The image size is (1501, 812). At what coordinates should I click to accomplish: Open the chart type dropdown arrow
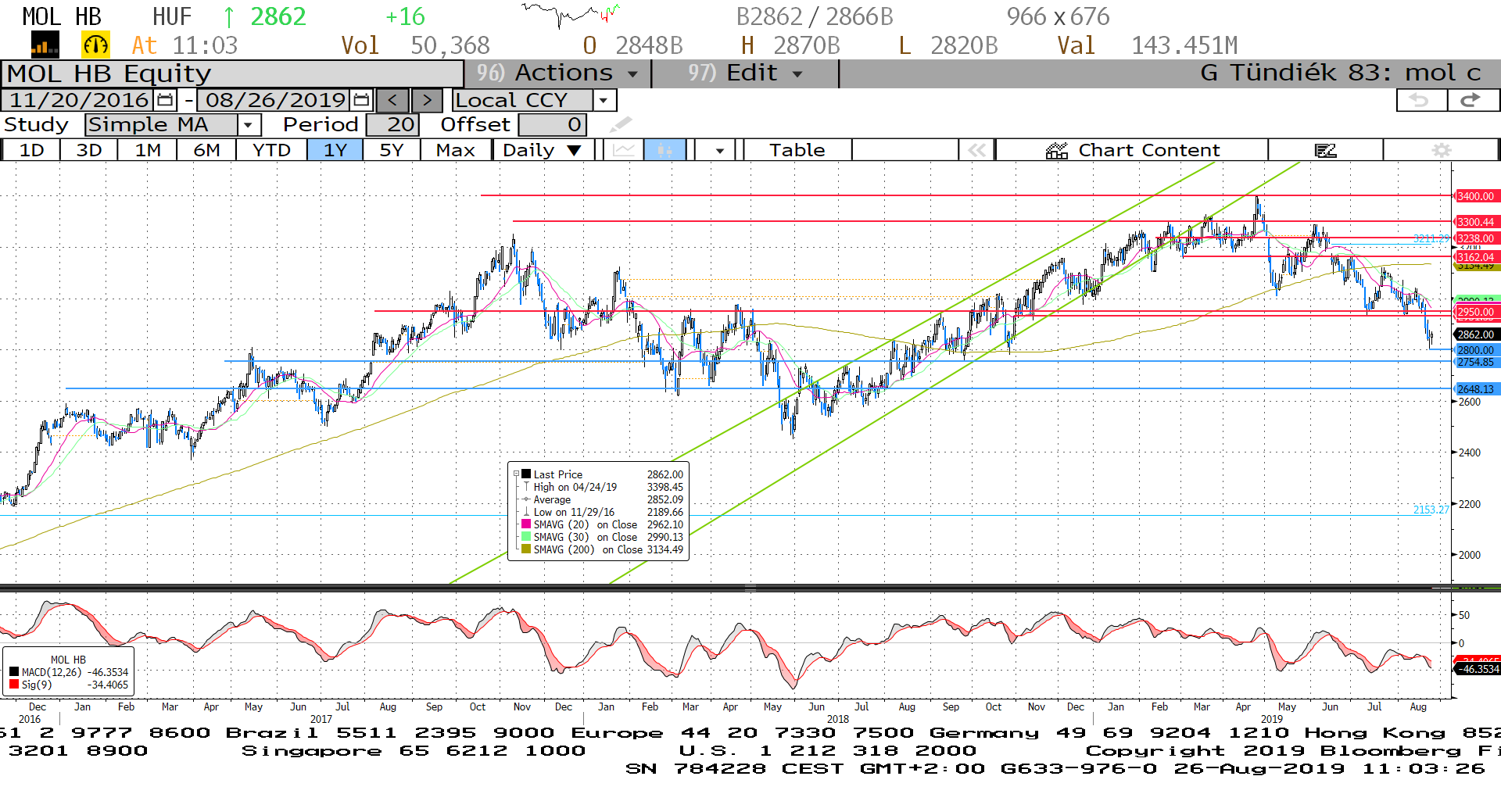(719, 150)
